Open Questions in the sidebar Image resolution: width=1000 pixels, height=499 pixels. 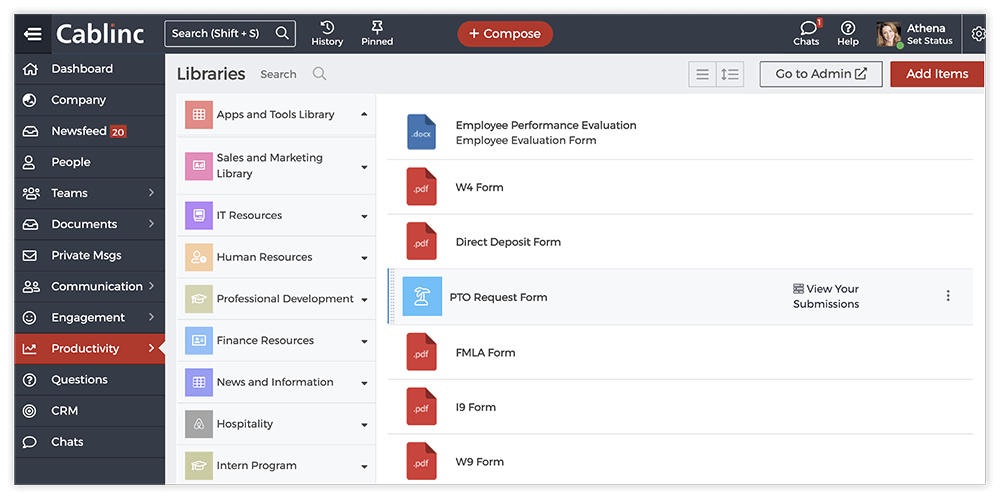pyautogui.click(x=89, y=380)
